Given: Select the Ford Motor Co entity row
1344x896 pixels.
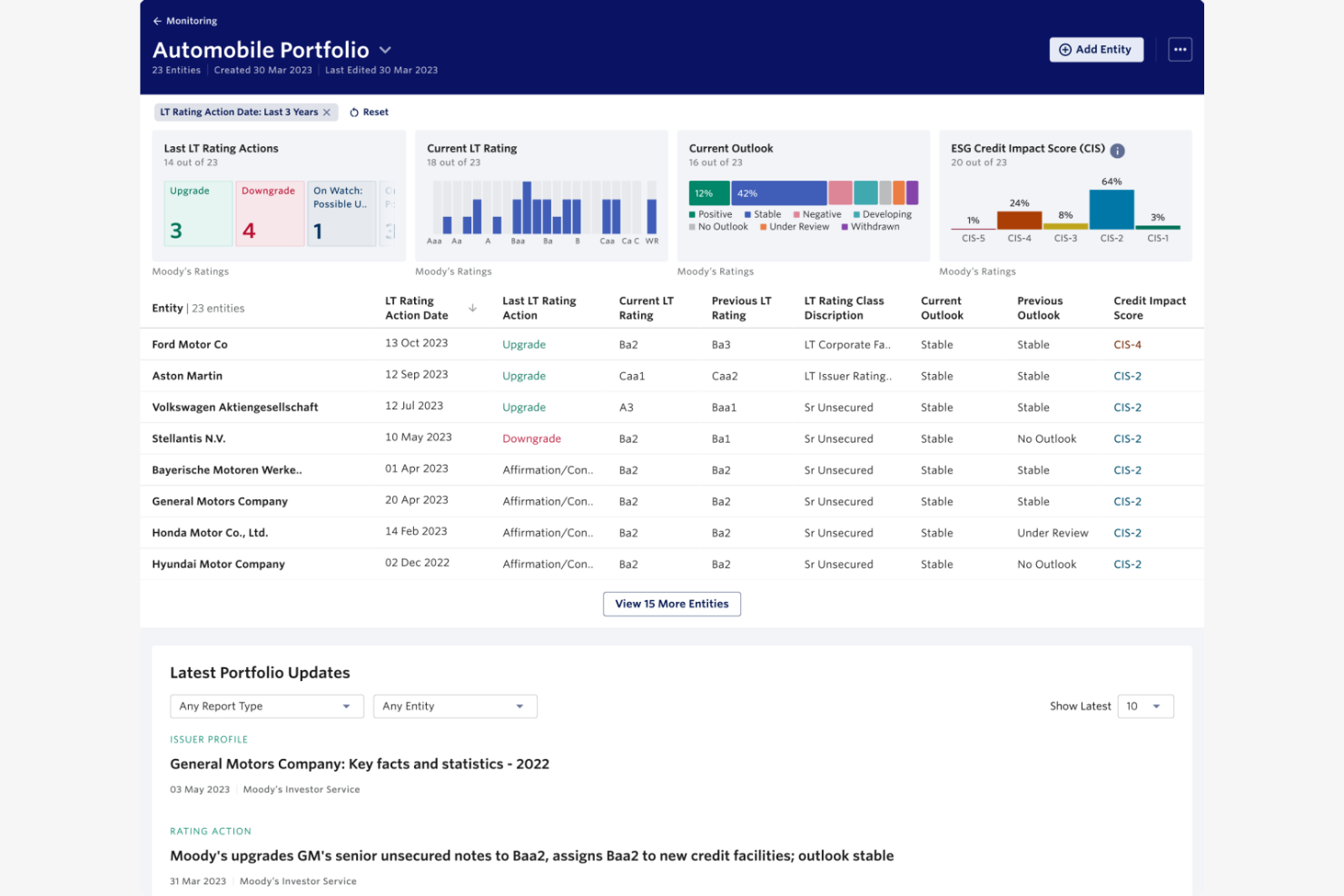Looking at the screenshot, I should tap(190, 344).
